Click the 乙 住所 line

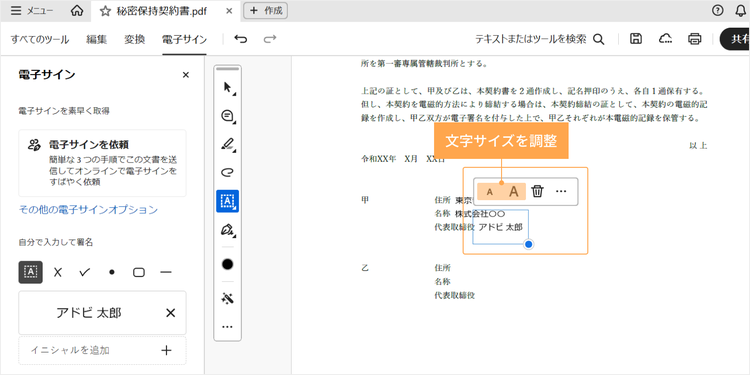tap(442, 268)
